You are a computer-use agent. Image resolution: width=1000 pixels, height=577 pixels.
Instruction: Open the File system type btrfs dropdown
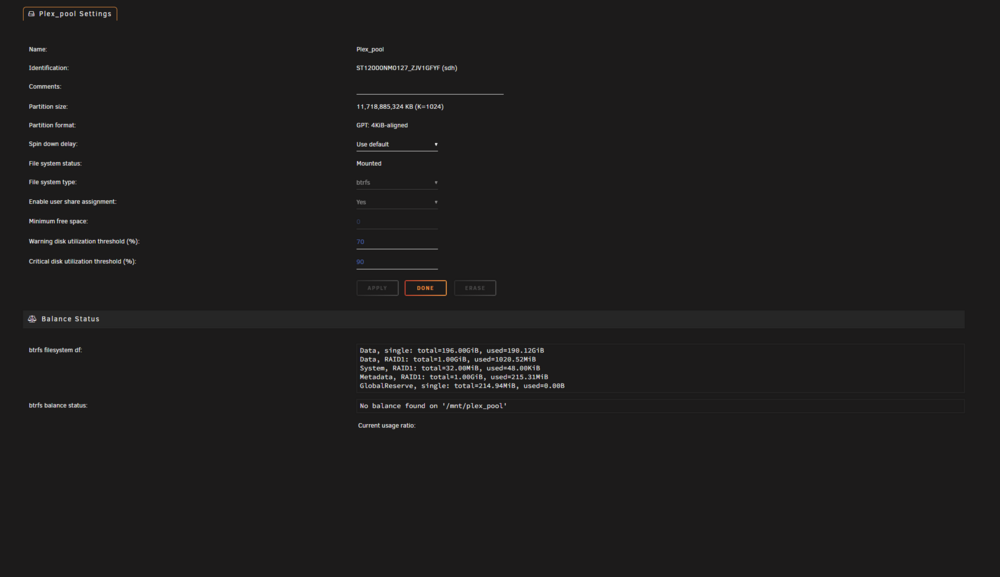(x=397, y=183)
